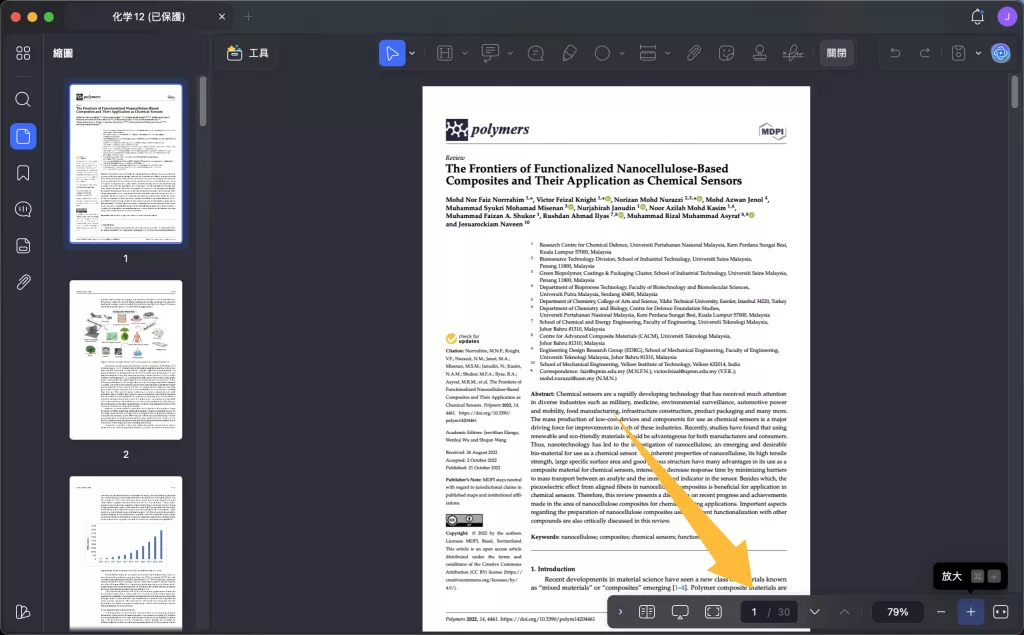Toggle the thumbnail panel icon

point(23,136)
